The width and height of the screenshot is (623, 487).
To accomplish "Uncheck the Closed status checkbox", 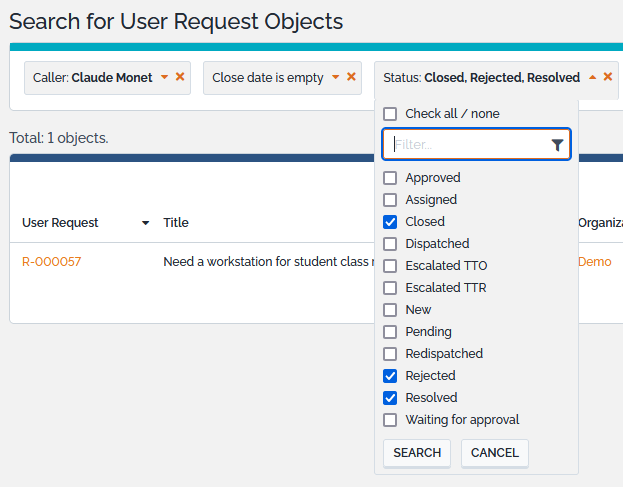I will coord(390,222).
